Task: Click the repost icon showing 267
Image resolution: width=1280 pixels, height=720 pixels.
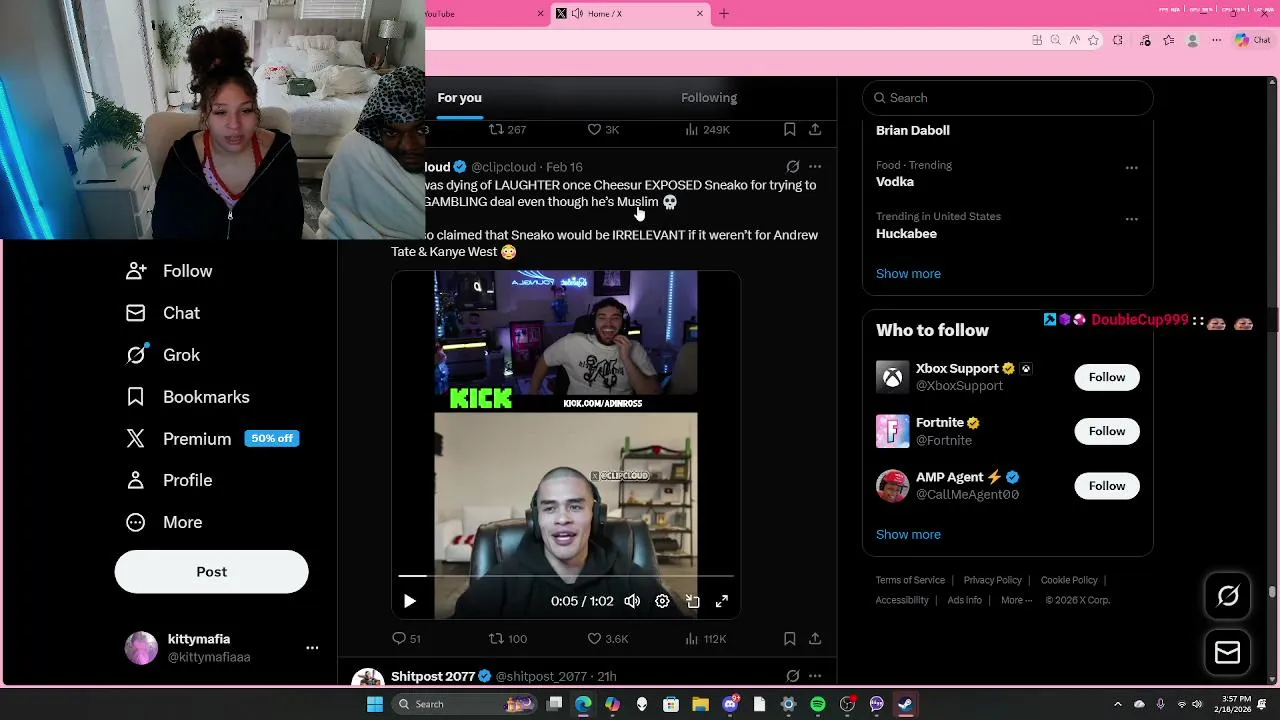Action: click(496, 129)
